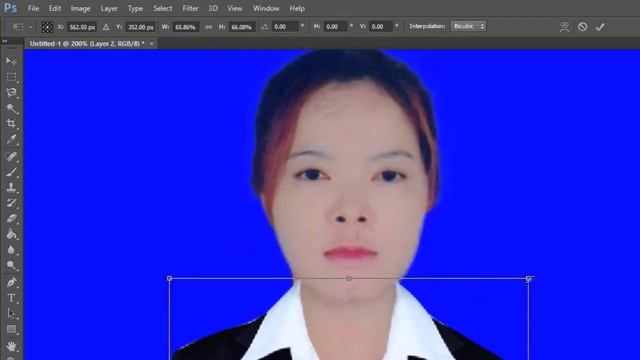Open the View menu
The image size is (640, 360).
tap(235, 8)
